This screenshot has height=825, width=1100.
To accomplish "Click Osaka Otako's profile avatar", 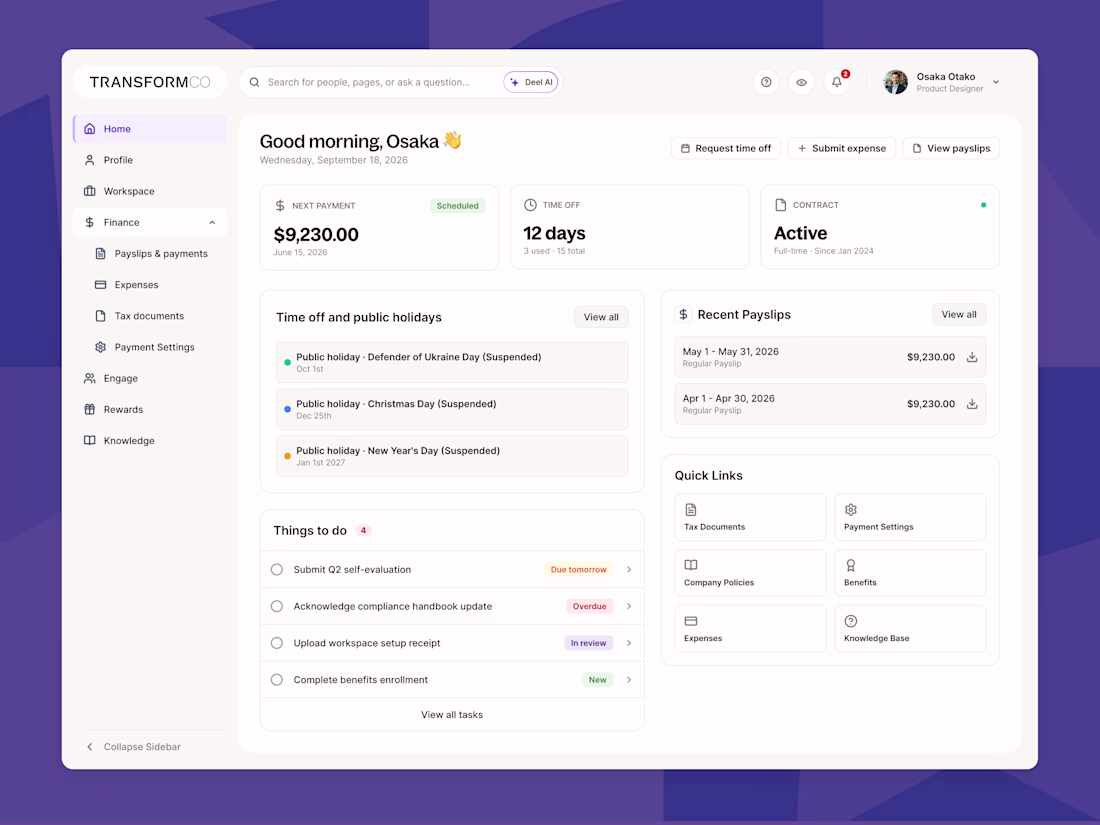I will [895, 82].
